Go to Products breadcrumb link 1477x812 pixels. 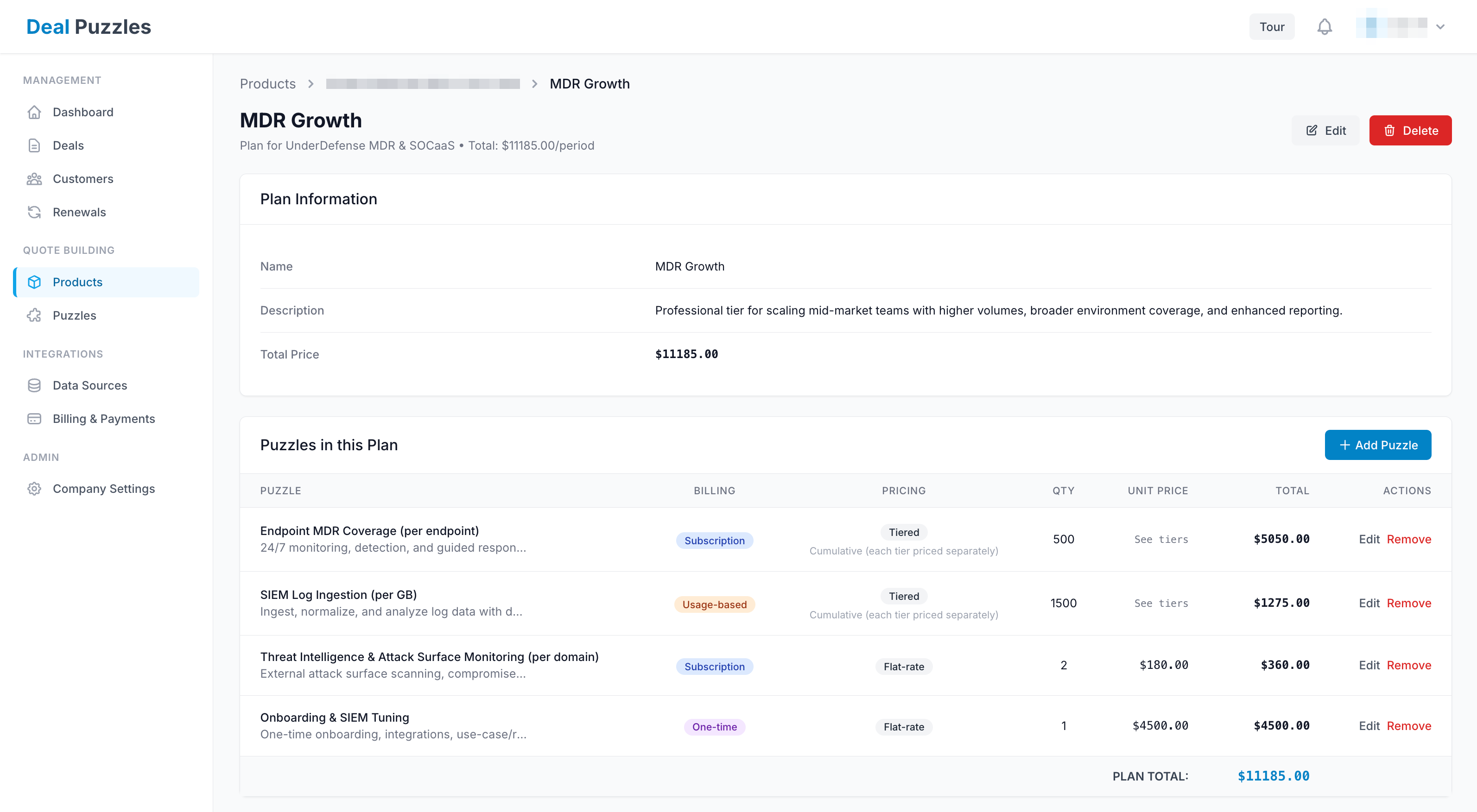[267, 84]
